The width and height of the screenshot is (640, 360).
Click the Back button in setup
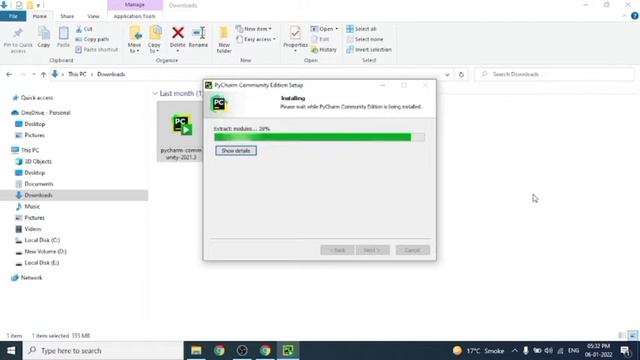point(337,250)
